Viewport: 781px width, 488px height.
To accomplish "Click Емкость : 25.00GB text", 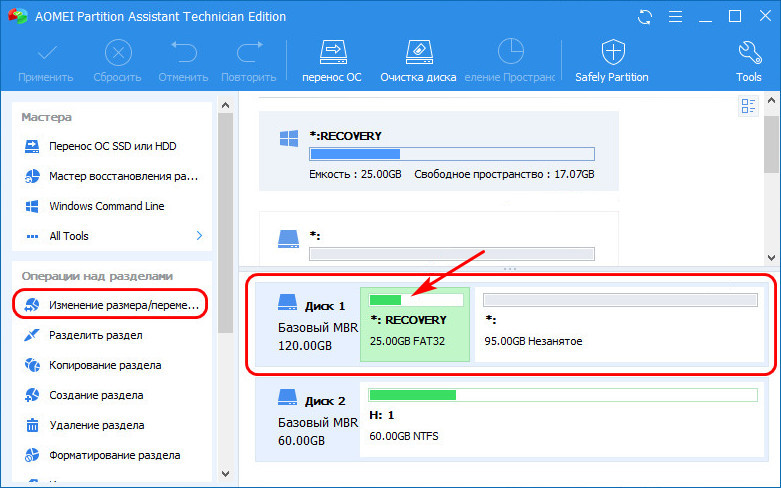I will tap(355, 174).
